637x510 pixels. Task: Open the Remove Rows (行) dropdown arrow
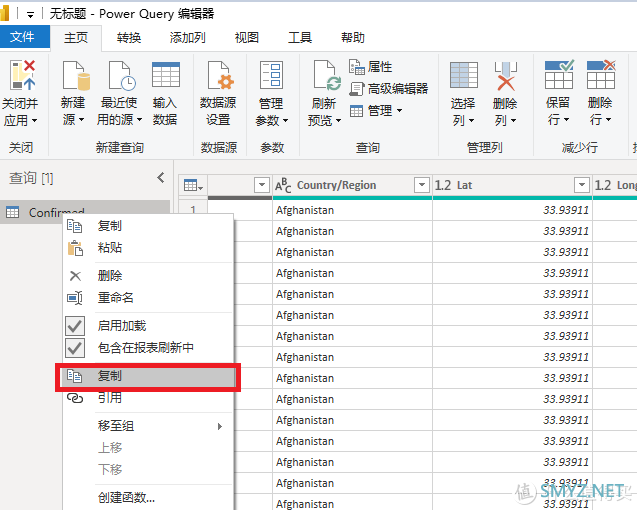[608, 119]
